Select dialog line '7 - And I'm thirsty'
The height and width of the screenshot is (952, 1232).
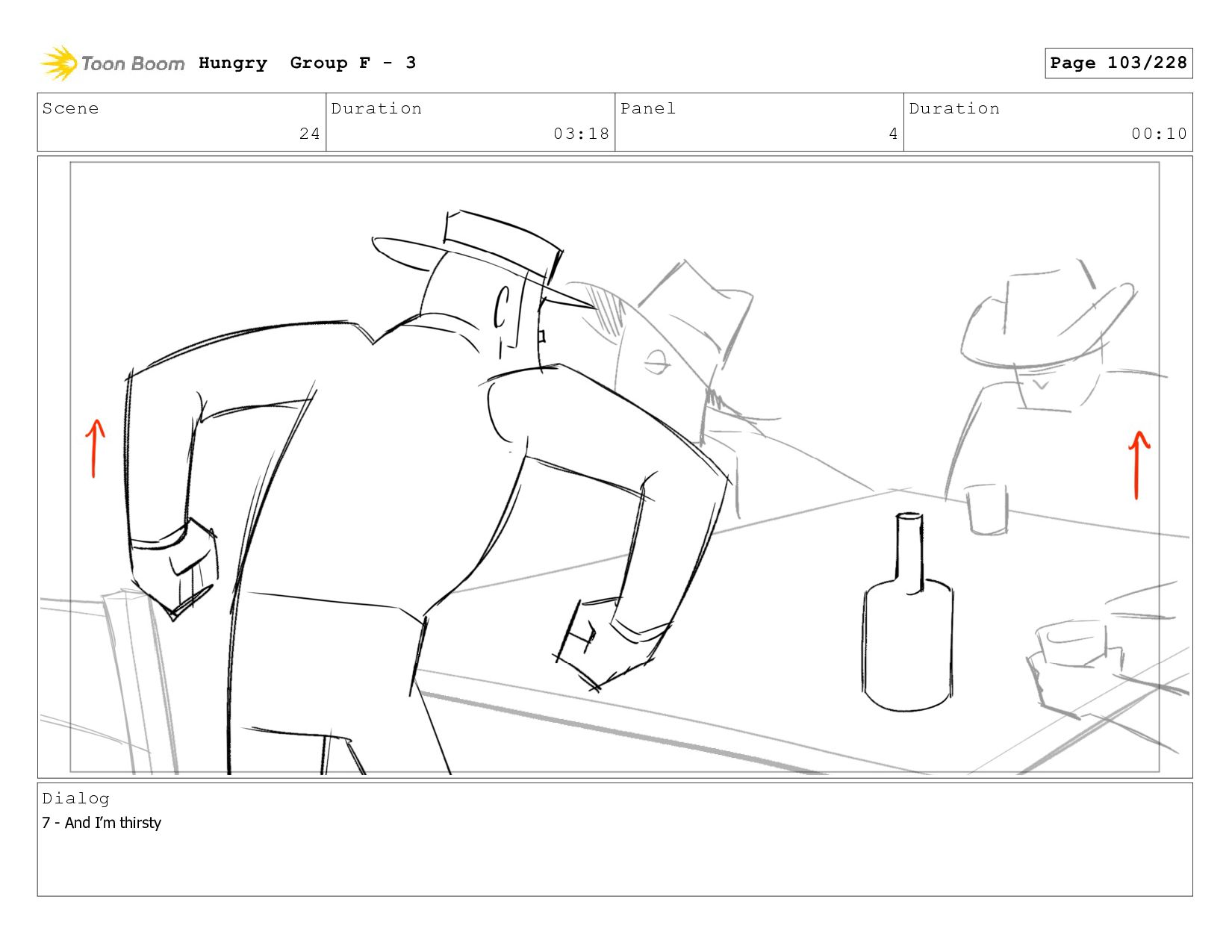102,823
